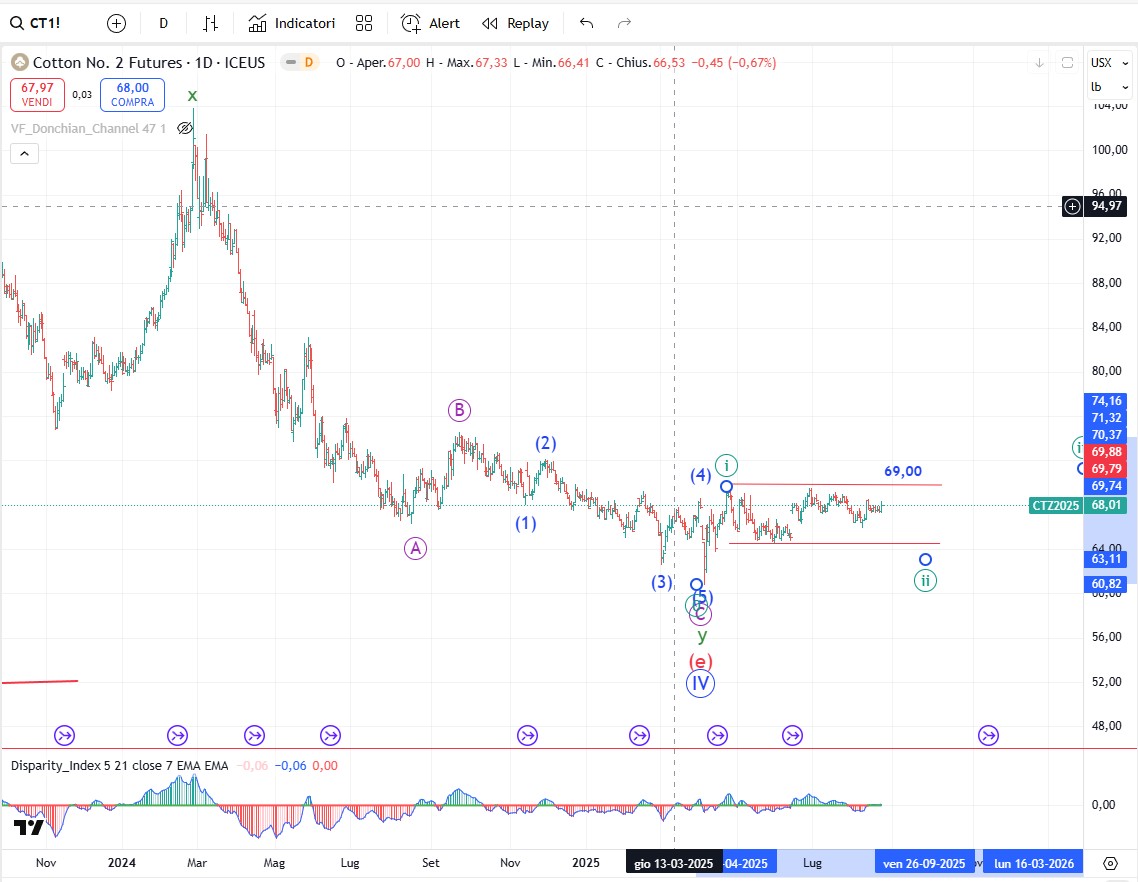1138x882 pixels.
Task: Open the D timeframe interval selector
Action: pyautogui.click(x=164, y=23)
